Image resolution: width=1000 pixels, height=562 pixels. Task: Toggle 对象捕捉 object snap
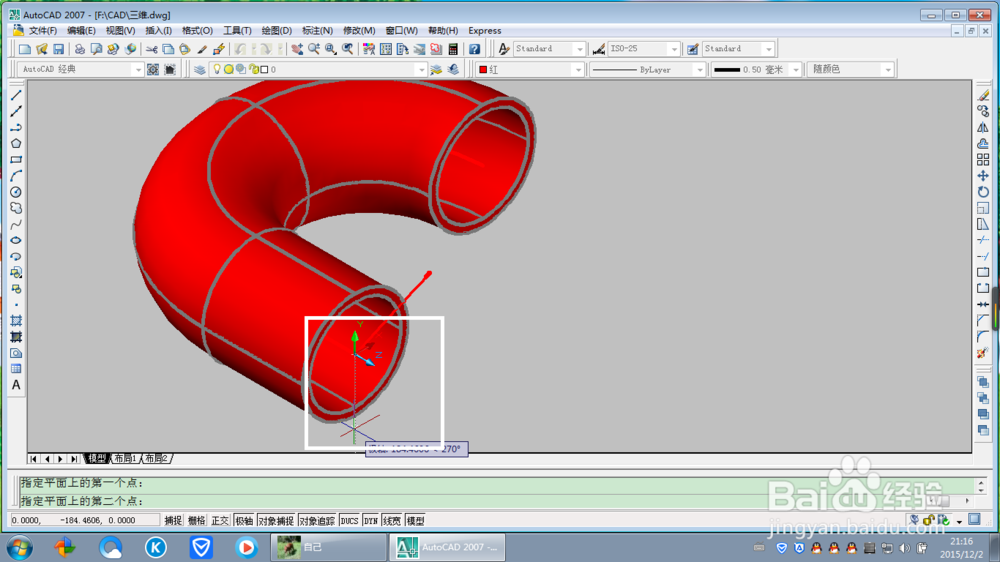(x=276, y=521)
